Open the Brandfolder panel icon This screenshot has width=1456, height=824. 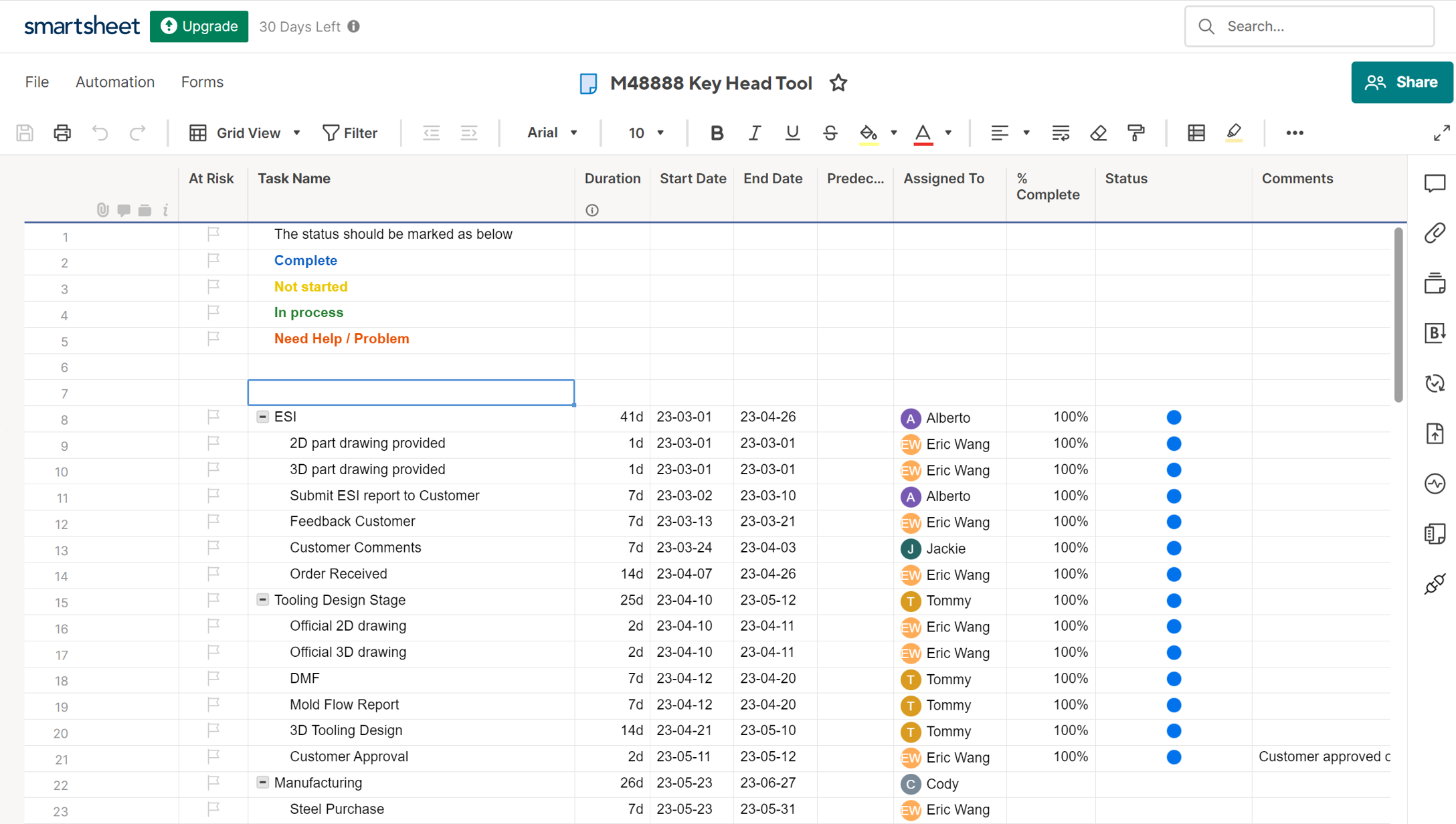point(1435,333)
